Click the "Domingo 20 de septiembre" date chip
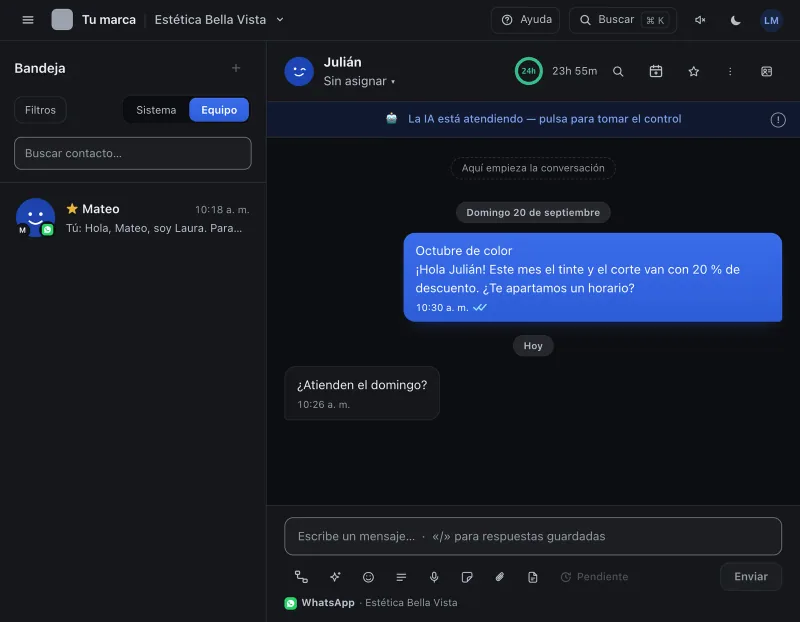The width and height of the screenshot is (800, 622). 533,212
